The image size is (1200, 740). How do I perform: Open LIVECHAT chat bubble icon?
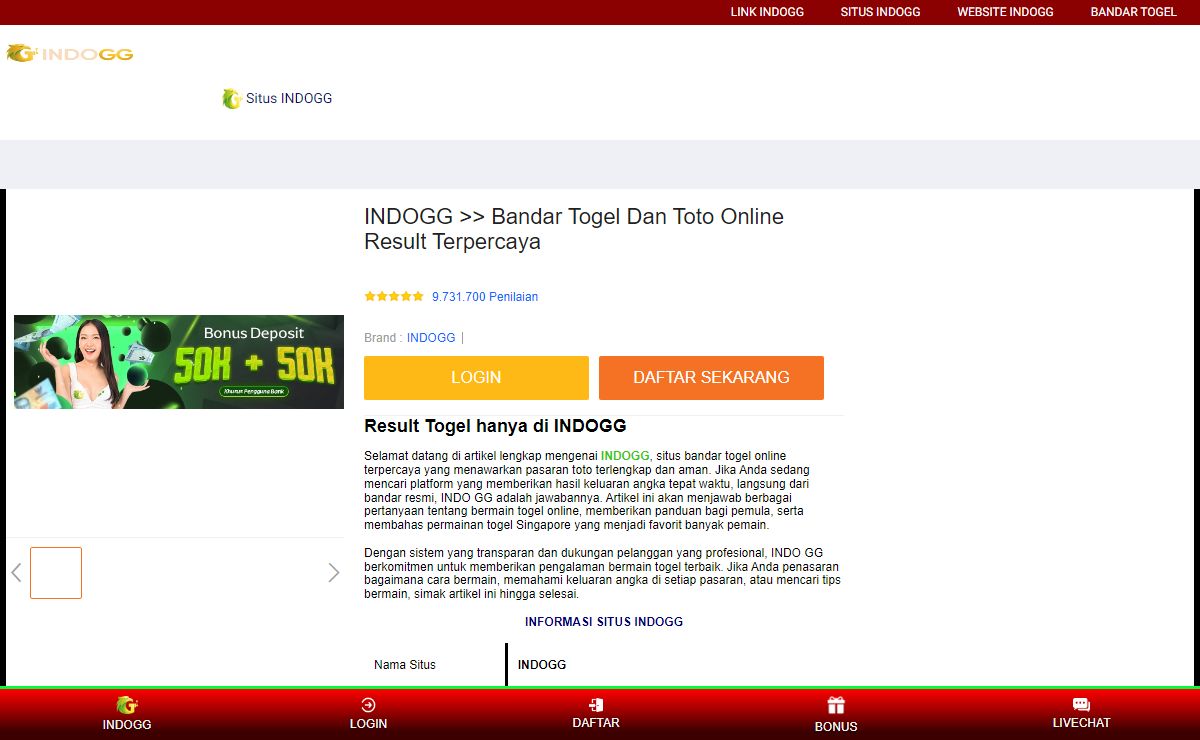1081,705
